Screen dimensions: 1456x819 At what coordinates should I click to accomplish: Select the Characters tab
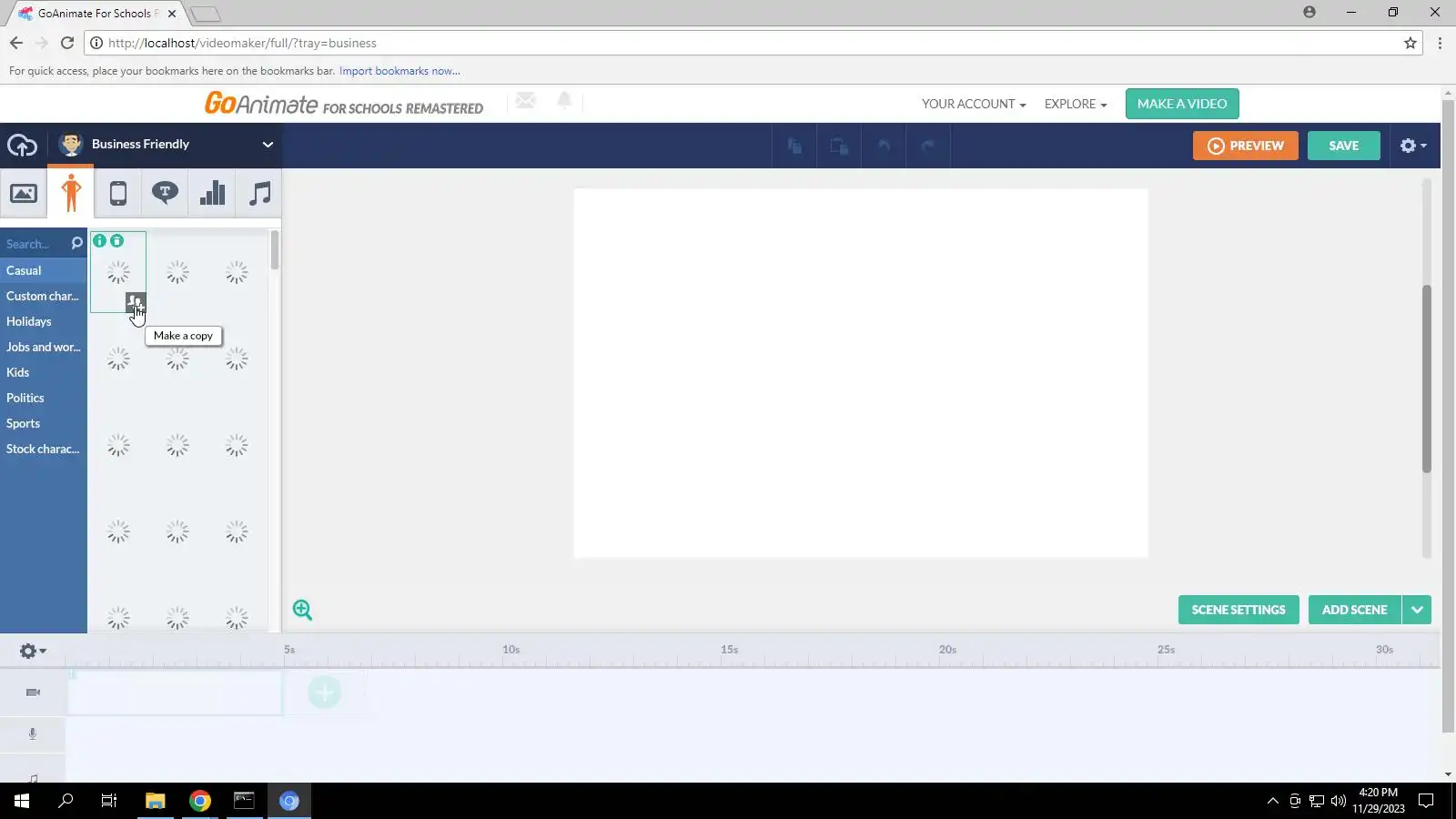point(71,193)
